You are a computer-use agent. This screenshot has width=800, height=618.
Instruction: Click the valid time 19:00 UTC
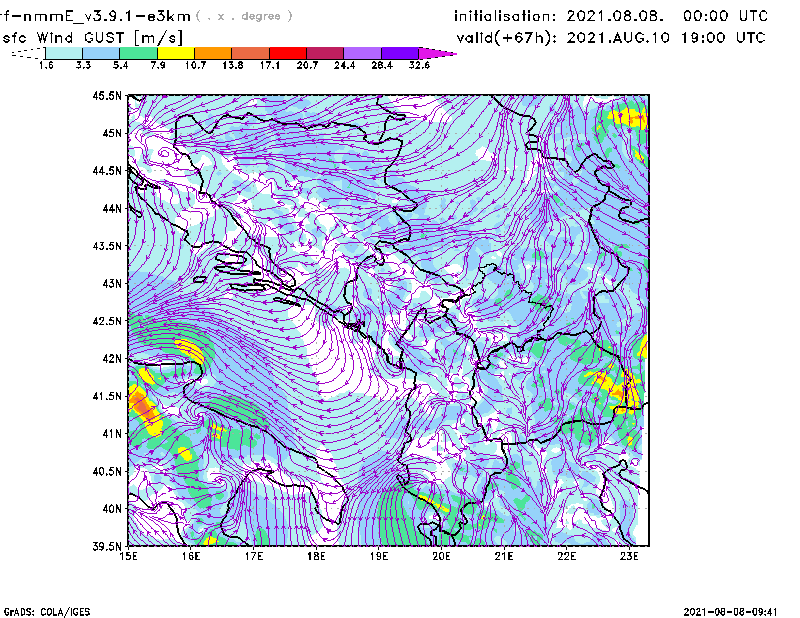(723, 38)
